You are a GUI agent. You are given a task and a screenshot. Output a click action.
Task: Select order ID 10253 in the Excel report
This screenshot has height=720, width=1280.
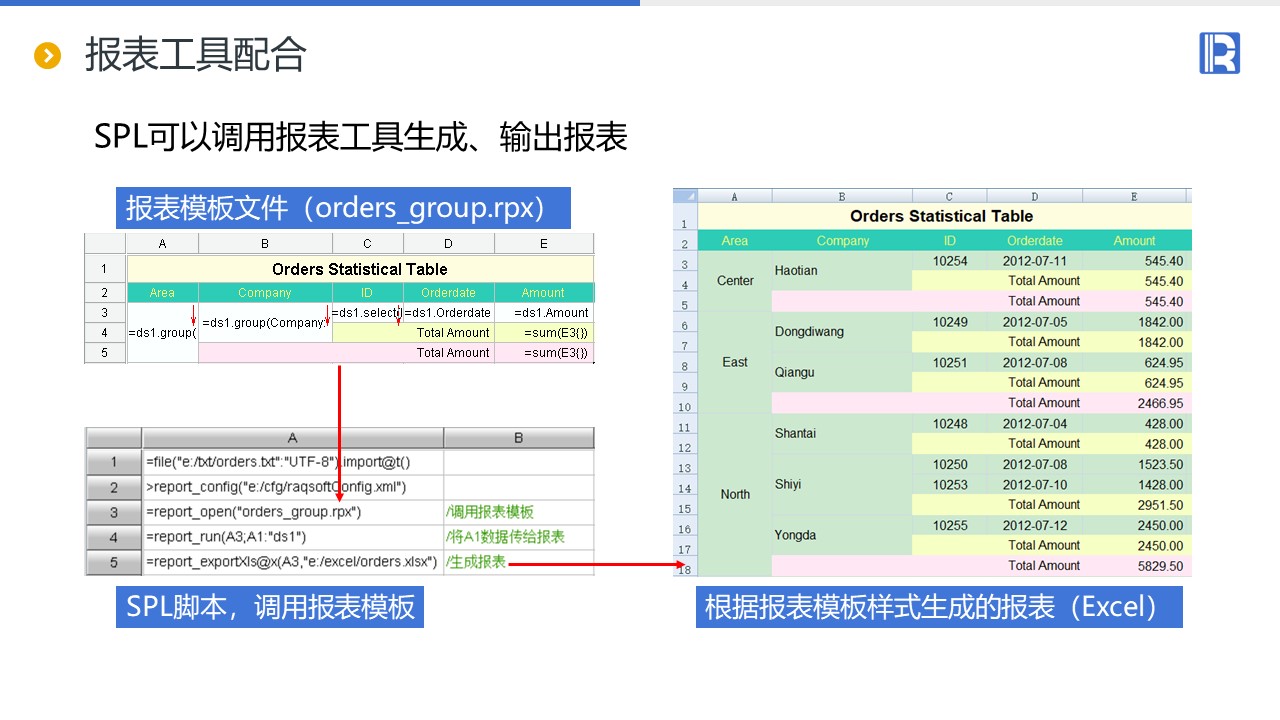950,485
